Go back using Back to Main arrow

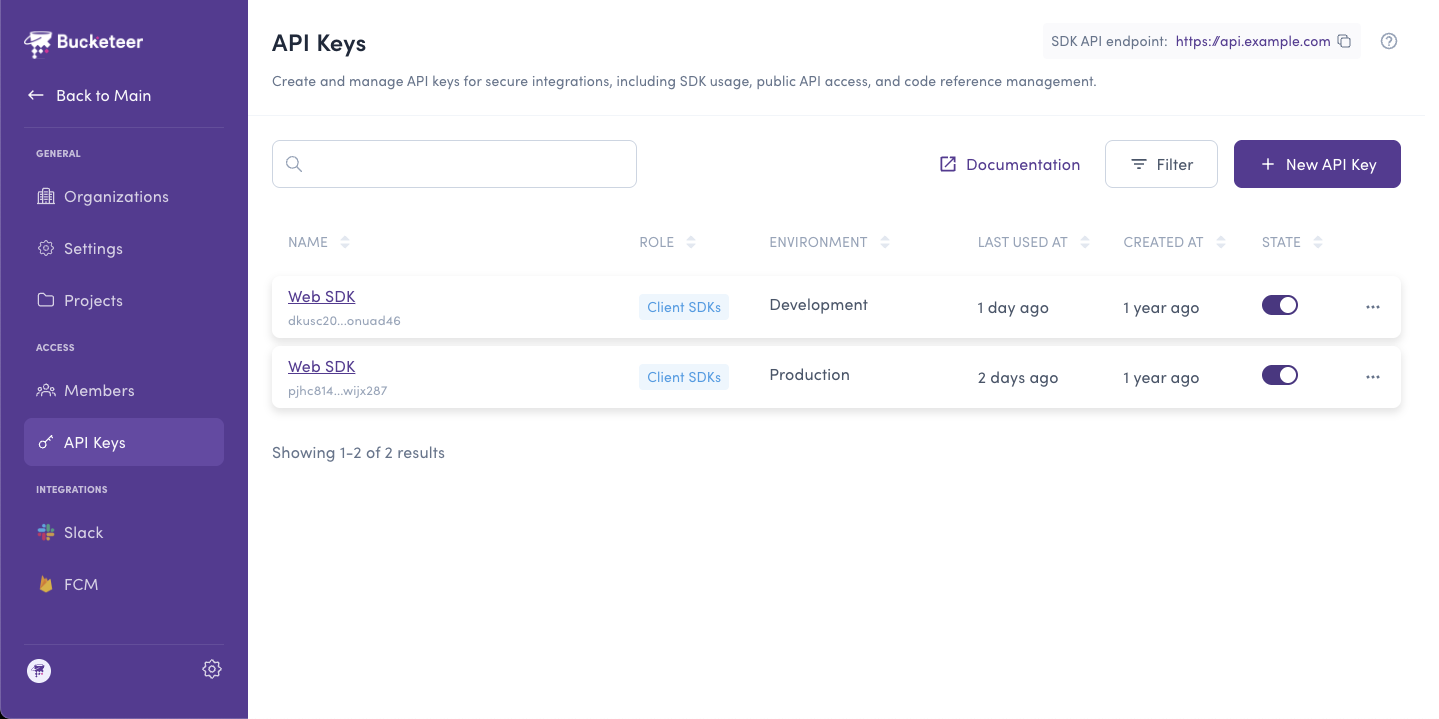click(x=36, y=95)
